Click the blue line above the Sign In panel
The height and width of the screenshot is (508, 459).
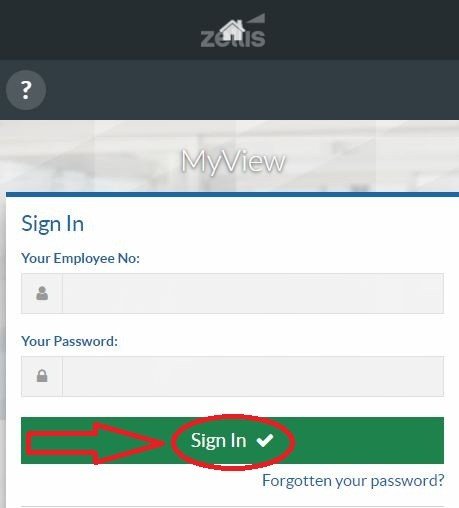232,194
